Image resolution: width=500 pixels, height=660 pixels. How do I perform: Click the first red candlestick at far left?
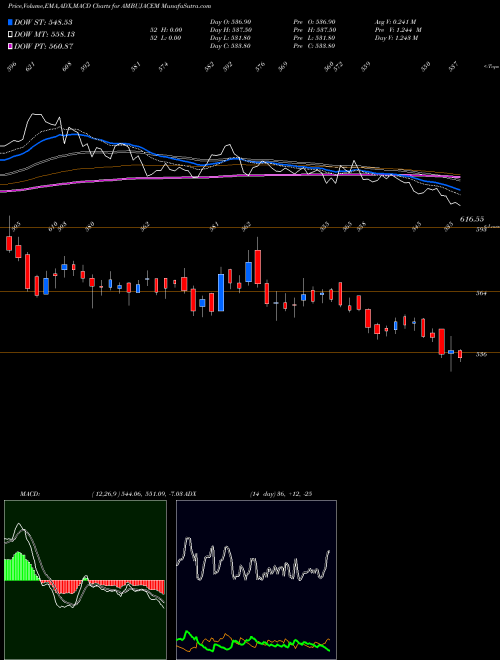9,243
